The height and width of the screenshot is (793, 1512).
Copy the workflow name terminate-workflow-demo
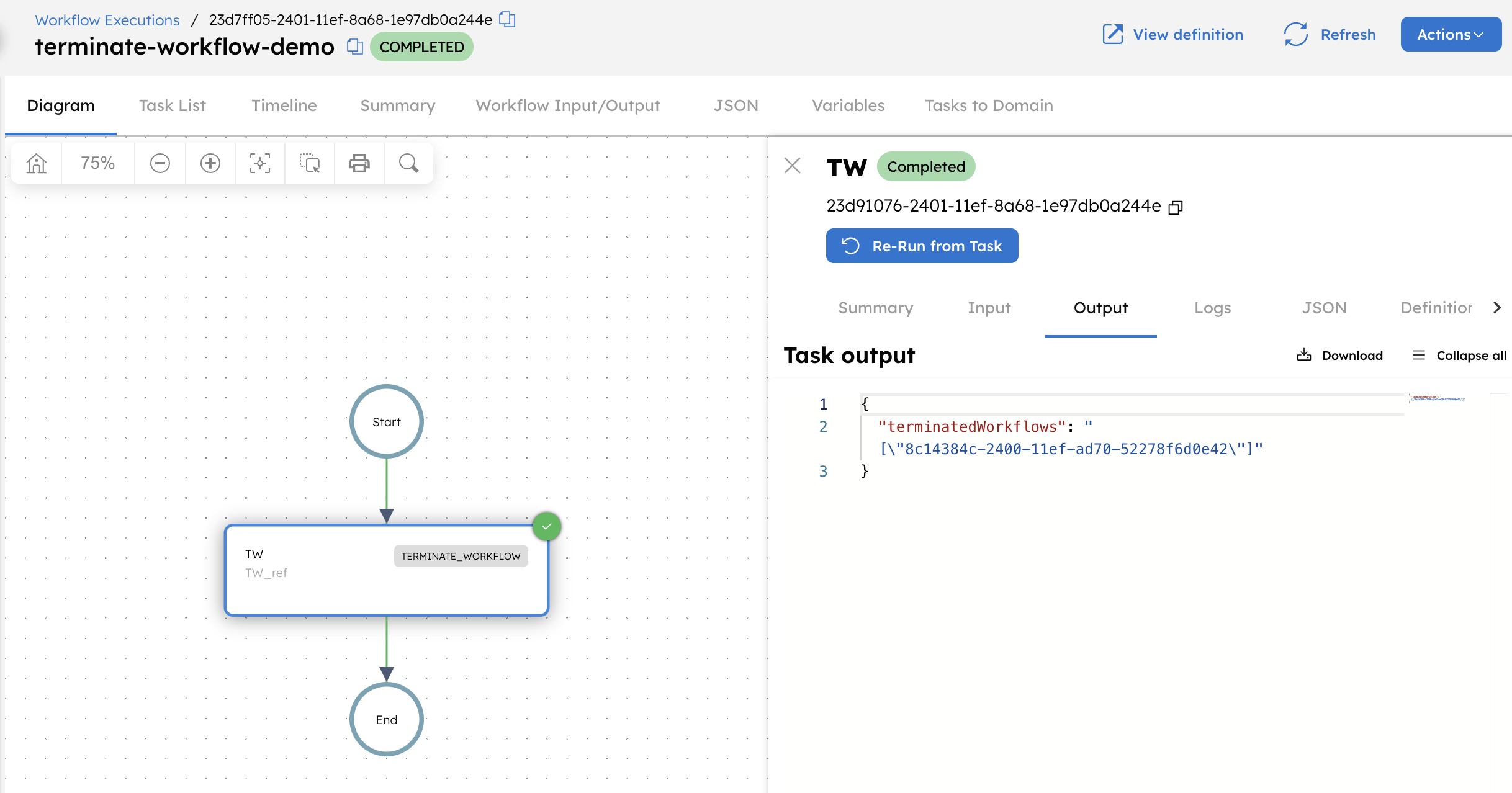coord(354,47)
